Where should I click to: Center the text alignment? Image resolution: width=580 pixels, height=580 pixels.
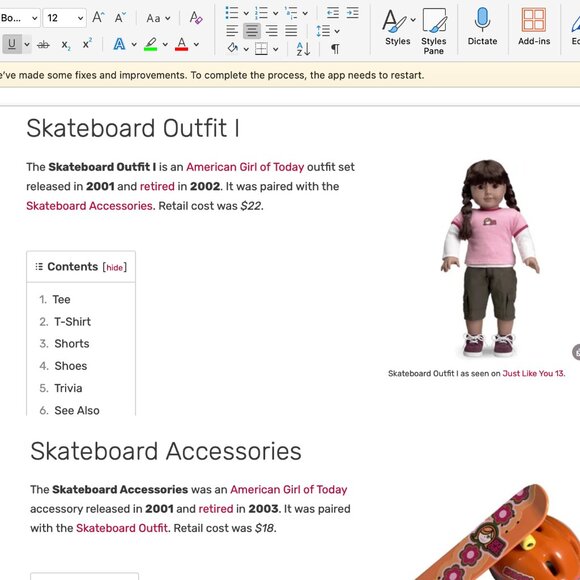pyautogui.click(x=252, y=31)
